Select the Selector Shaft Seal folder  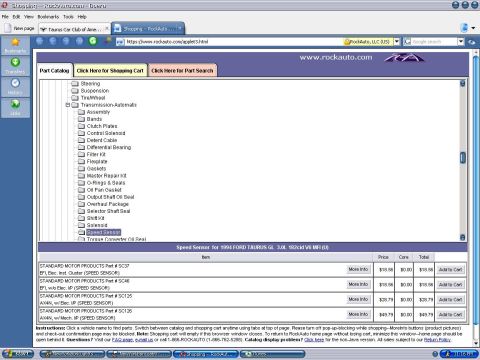coord(108,211)
